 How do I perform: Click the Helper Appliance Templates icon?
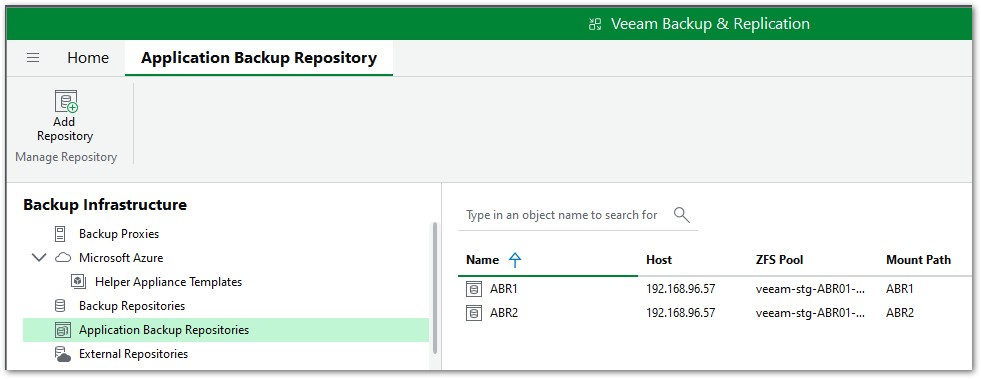pos(79,281)
